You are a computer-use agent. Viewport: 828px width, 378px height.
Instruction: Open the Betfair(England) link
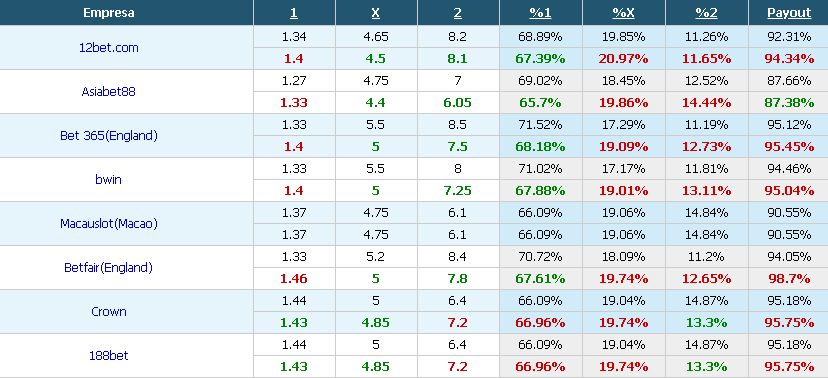(108, 268)
